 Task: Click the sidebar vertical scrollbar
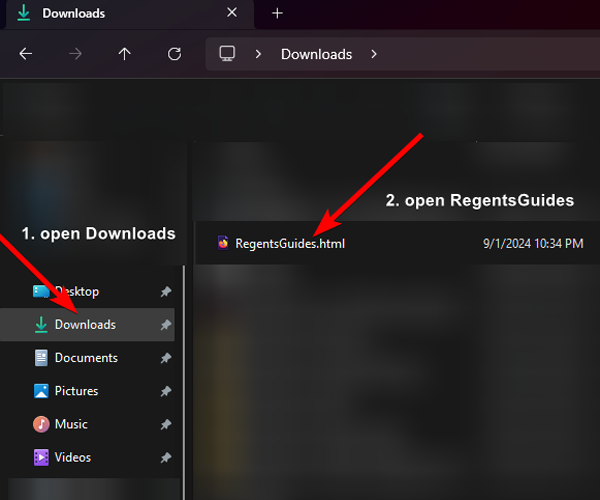pos(183,380)
